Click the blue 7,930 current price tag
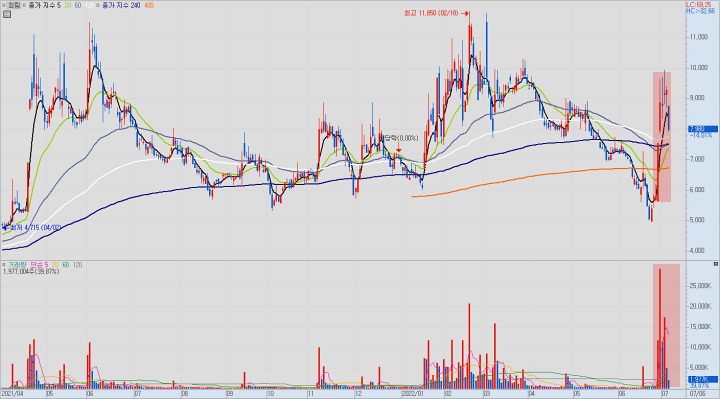 tap(703, 129)
